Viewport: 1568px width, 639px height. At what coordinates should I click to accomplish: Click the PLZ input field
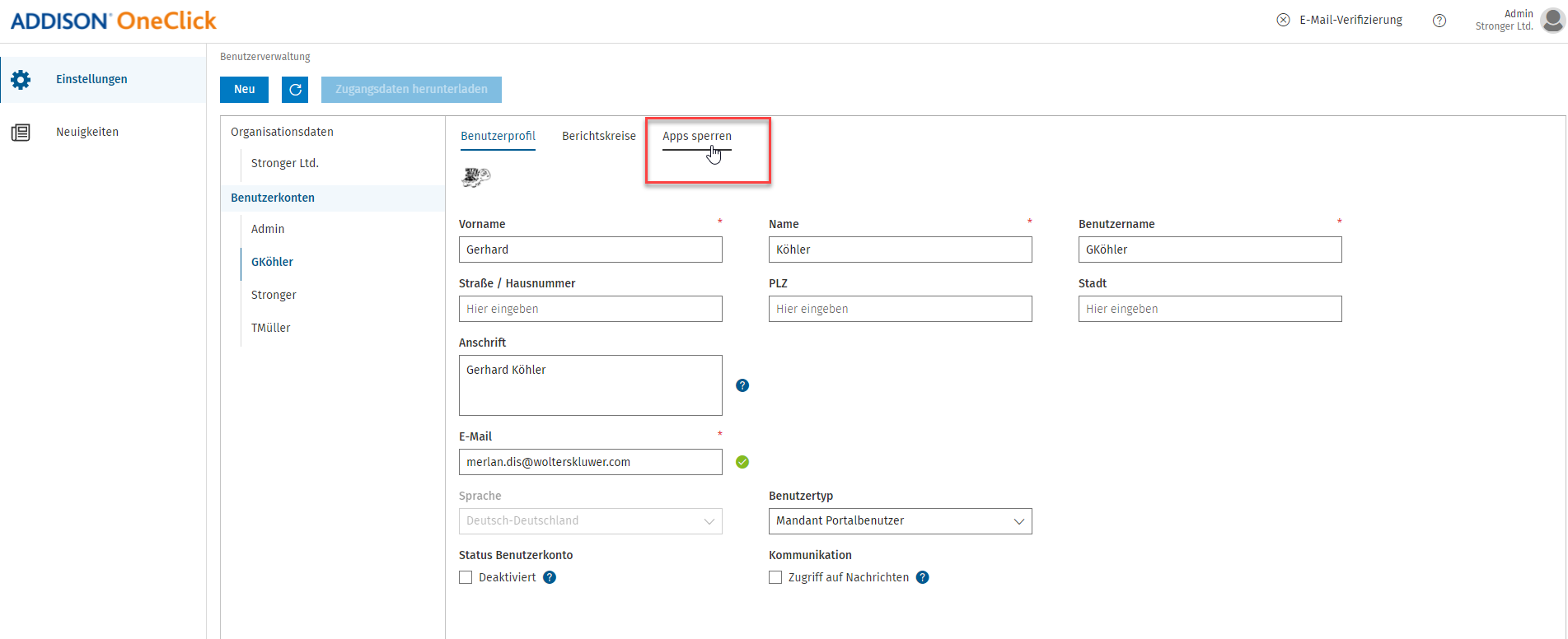point(901,309)
